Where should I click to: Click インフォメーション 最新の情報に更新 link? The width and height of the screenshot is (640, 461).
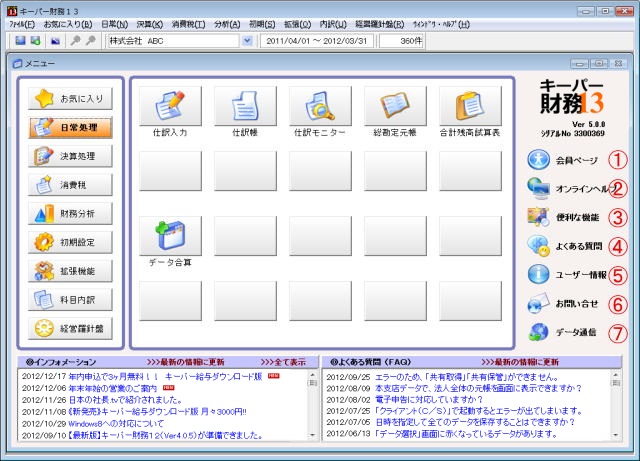(185, 362)
